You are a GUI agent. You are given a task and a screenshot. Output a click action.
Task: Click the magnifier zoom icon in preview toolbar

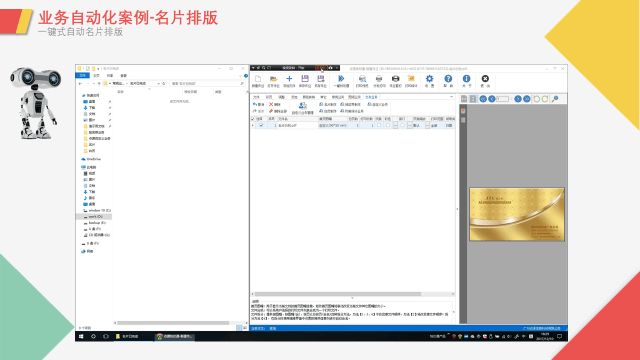555,99
